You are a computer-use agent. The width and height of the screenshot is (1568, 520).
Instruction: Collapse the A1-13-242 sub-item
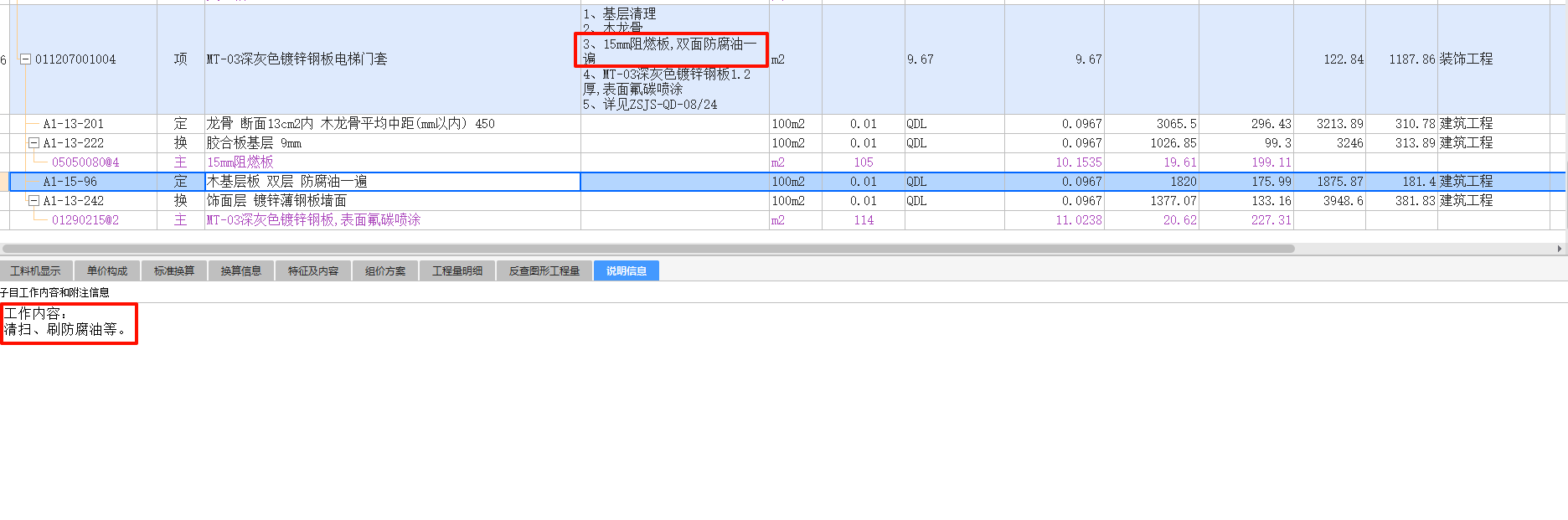(34, 201)
